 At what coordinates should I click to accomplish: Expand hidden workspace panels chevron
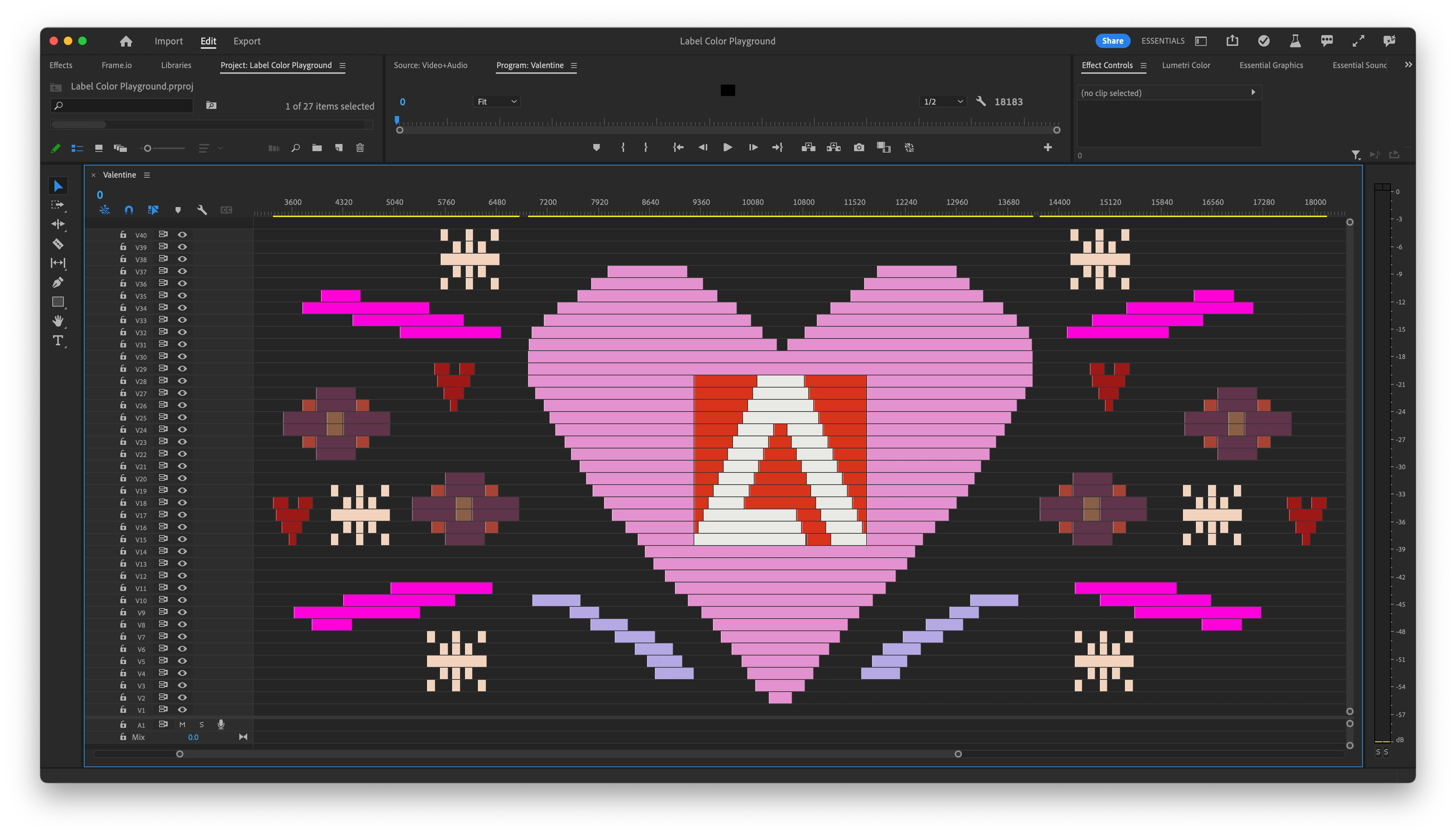point(1408,65)
